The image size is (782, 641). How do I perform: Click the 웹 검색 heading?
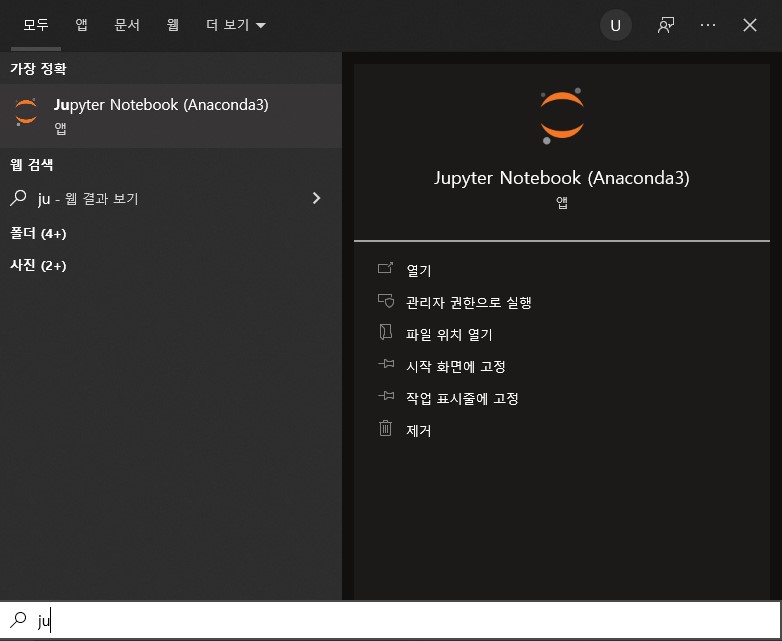31,165
